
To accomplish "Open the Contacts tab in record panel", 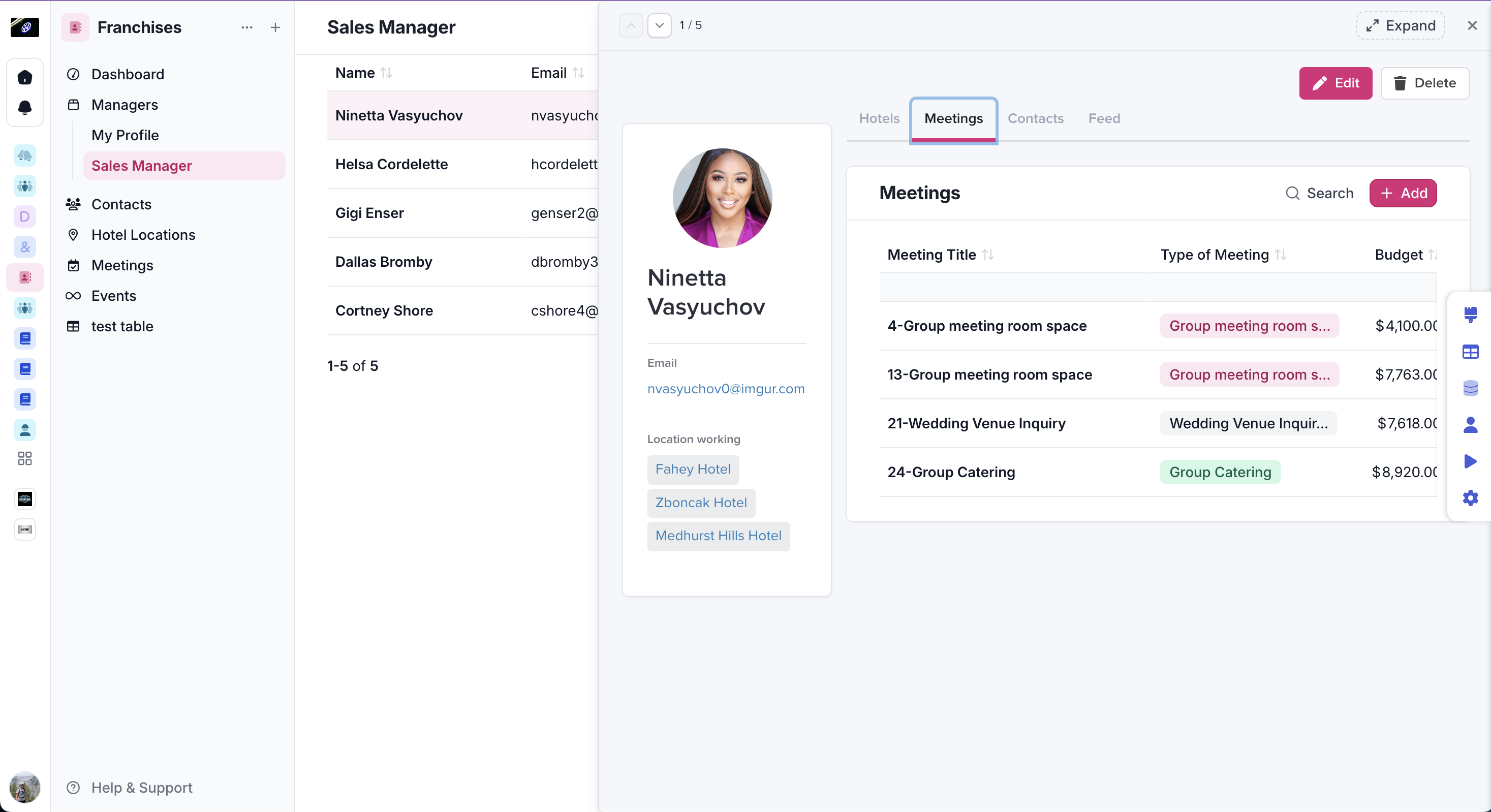I will tap(1035, 118).
